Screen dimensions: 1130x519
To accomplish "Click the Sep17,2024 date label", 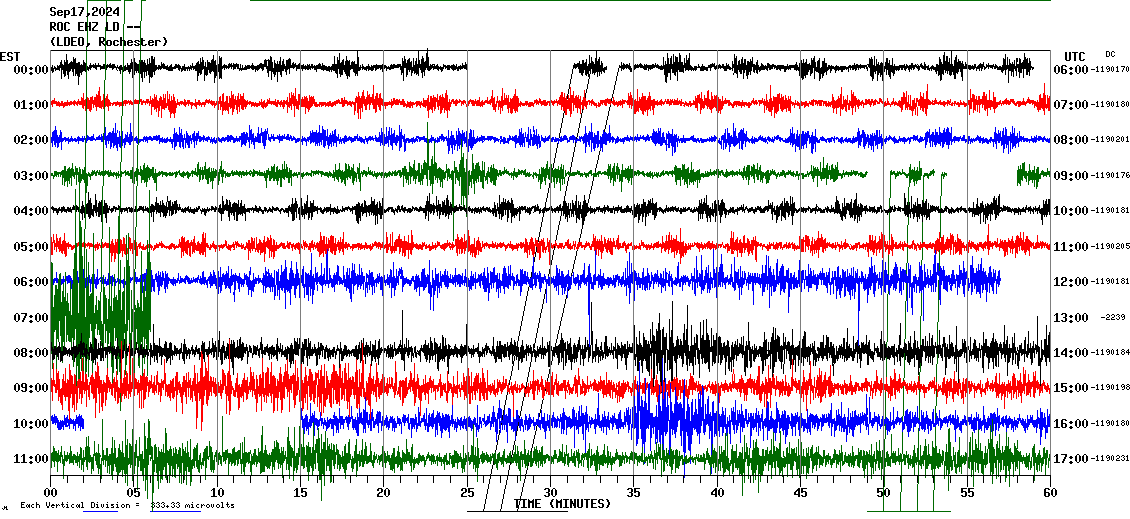I will coord(84,12).
